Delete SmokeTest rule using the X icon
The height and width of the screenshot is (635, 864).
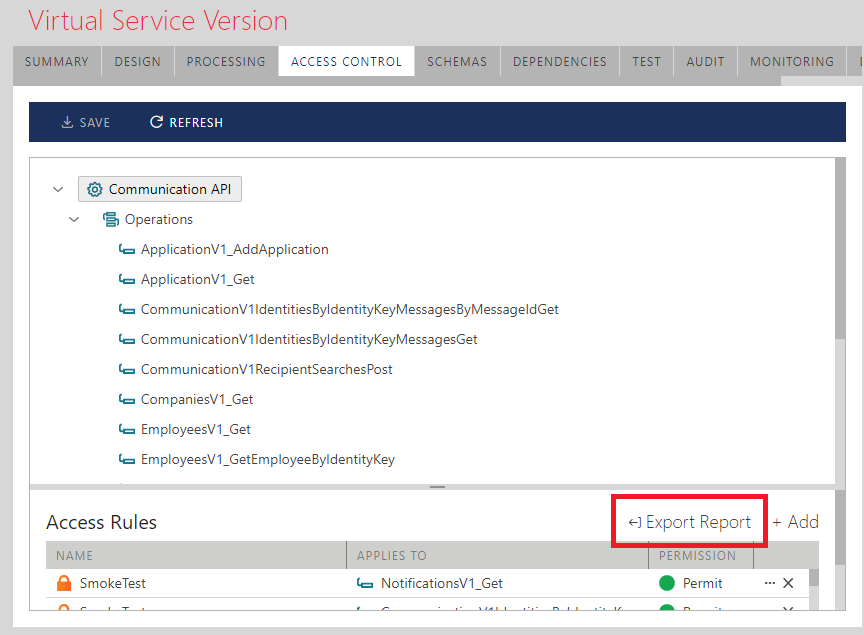788,583
